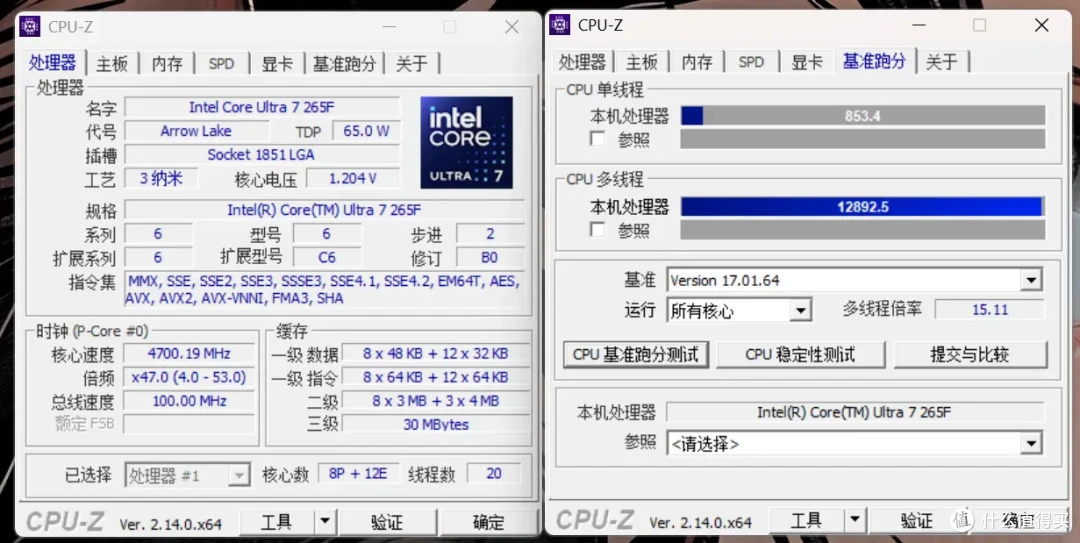Select 处理器 tab in left window
The height and width of the screenshot is (543, 1080).
pyautogui.click(x=52, y=63)
